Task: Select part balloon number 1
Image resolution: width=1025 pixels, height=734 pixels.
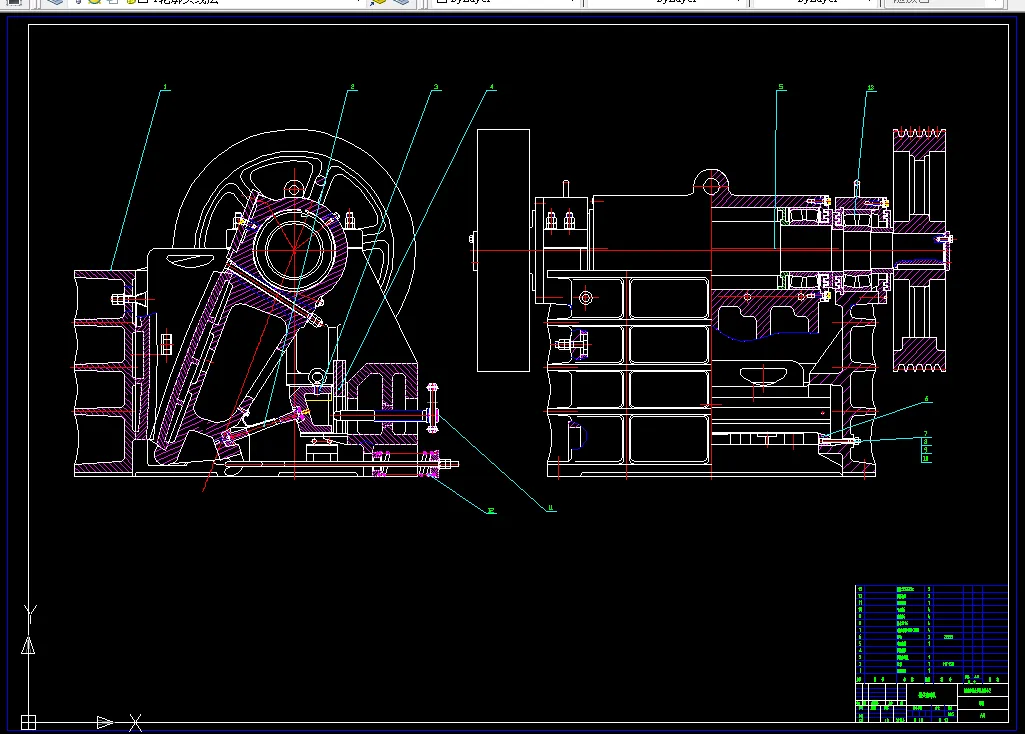Action: coord(165,87)
